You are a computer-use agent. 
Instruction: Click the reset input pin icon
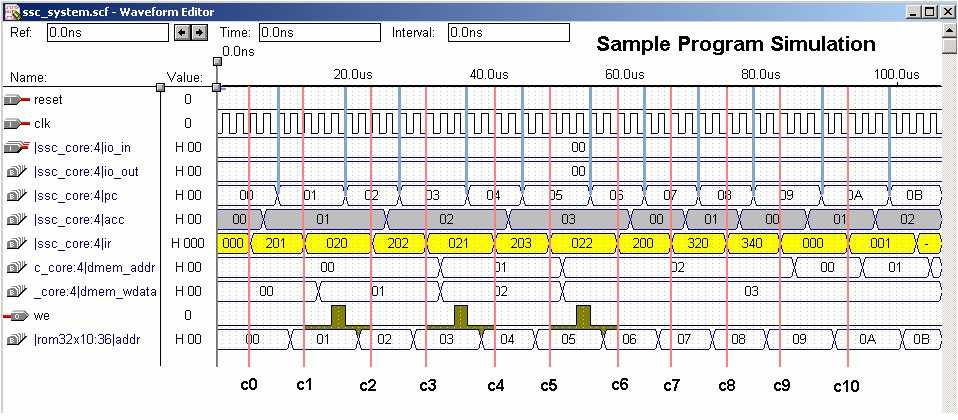click(17, 100)
